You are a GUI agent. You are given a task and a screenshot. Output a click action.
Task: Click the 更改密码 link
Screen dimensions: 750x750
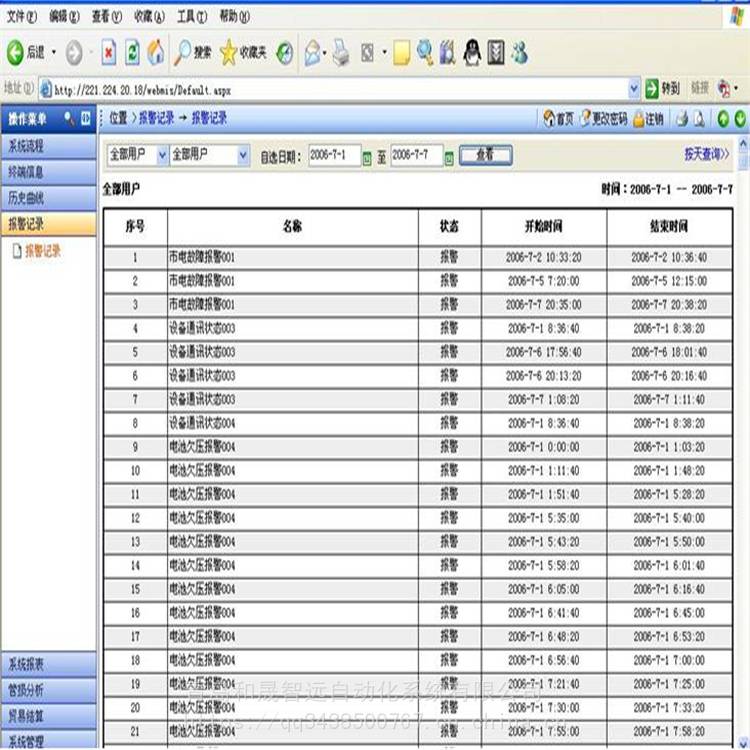pyautogui.click(x=604, y=119)
